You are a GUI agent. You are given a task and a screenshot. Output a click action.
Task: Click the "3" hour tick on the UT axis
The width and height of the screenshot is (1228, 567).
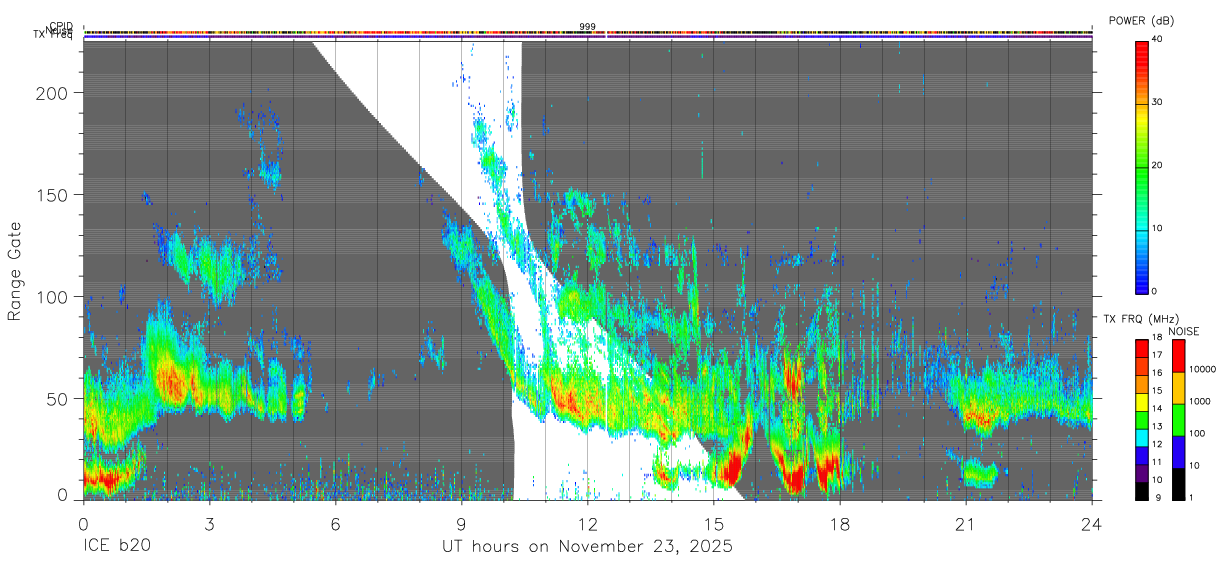pos(209,524)
